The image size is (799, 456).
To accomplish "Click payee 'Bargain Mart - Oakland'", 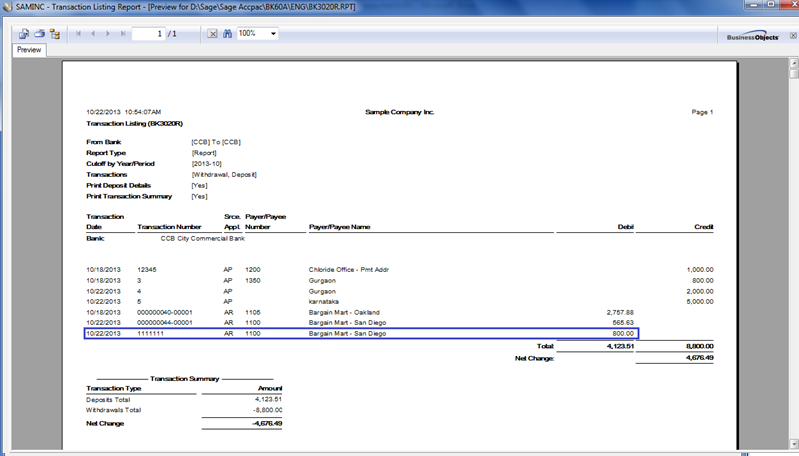I will coord(344,312).
